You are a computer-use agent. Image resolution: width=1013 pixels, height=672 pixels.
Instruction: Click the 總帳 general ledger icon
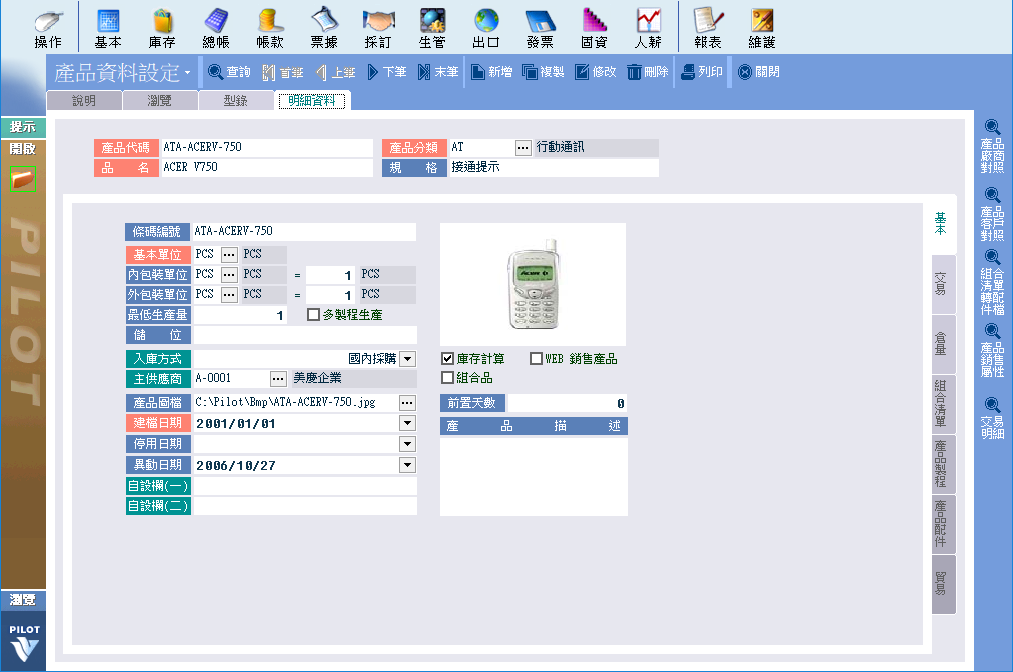[x=216, y=28]
